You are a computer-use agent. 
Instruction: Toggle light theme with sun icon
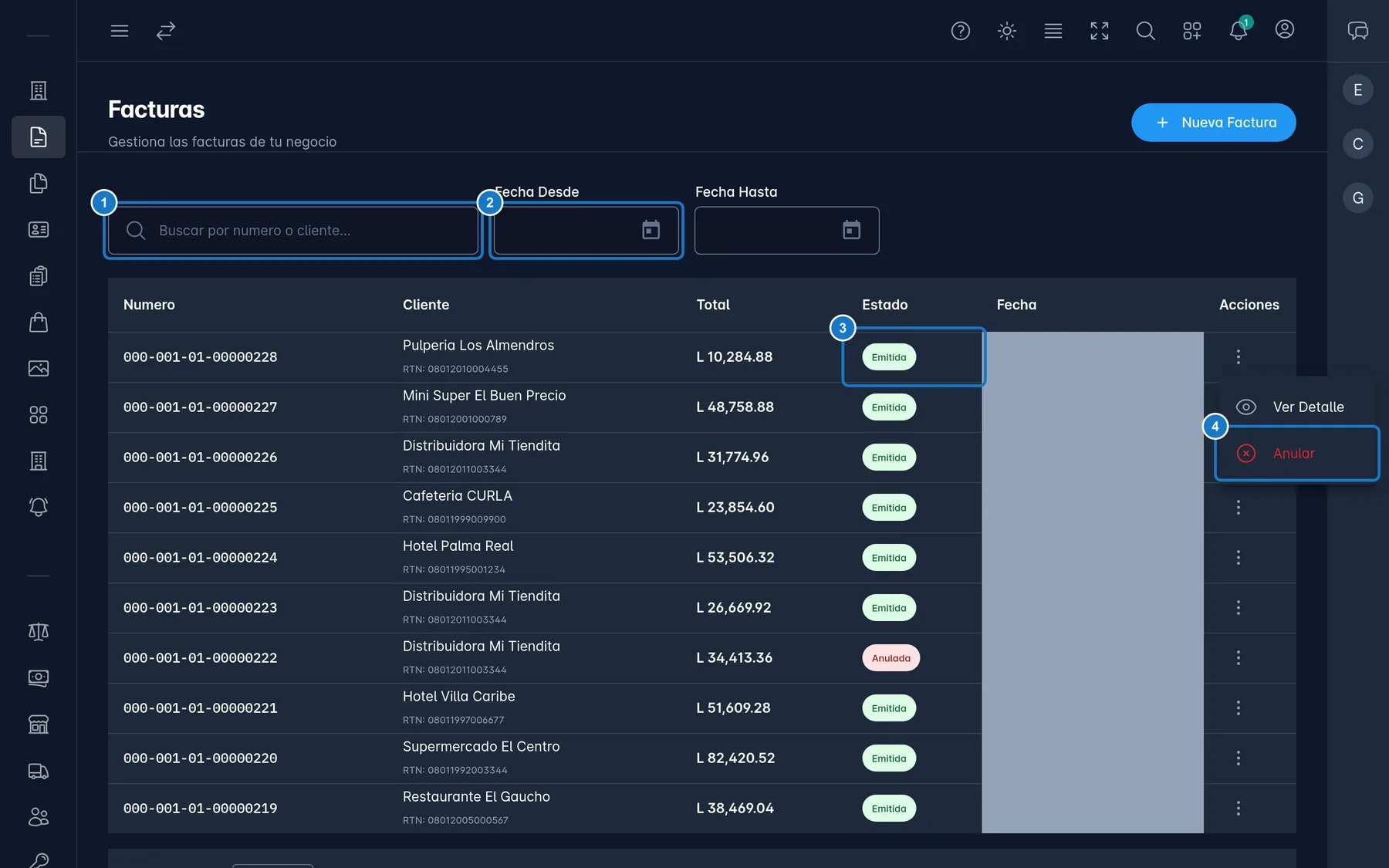tap(1007, 31)
